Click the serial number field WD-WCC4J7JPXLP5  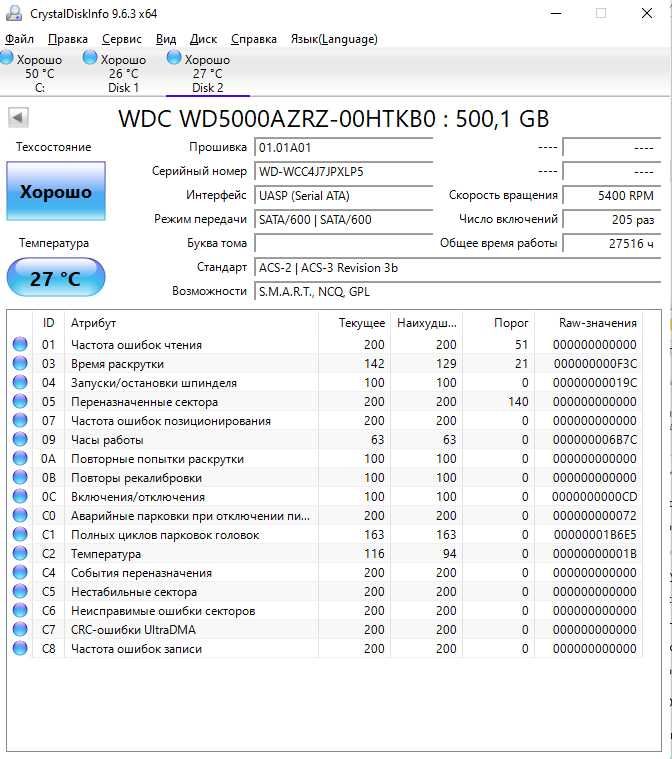pyautogui.click(x=343, y=171)
